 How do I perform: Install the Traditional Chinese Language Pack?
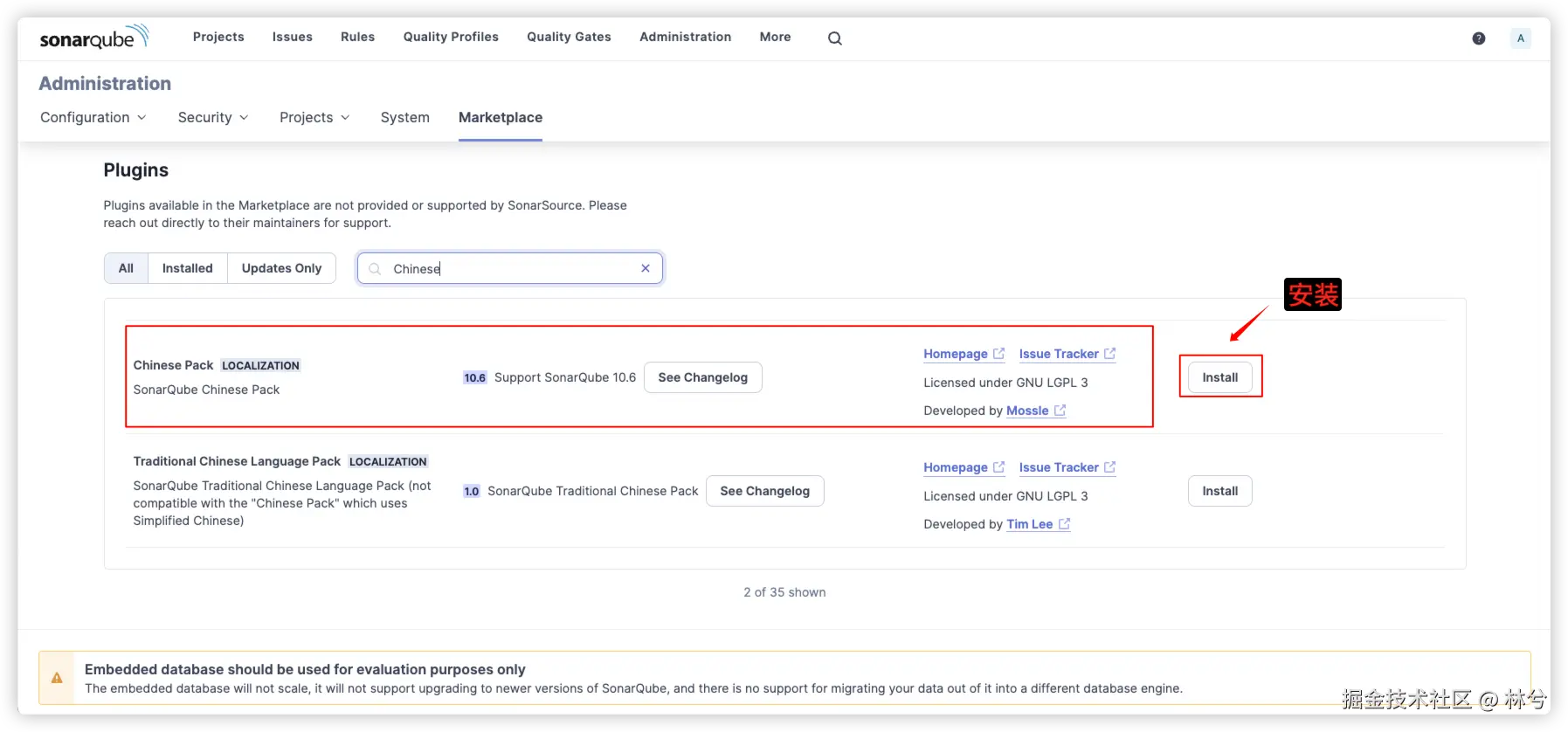click(1220, 491)
